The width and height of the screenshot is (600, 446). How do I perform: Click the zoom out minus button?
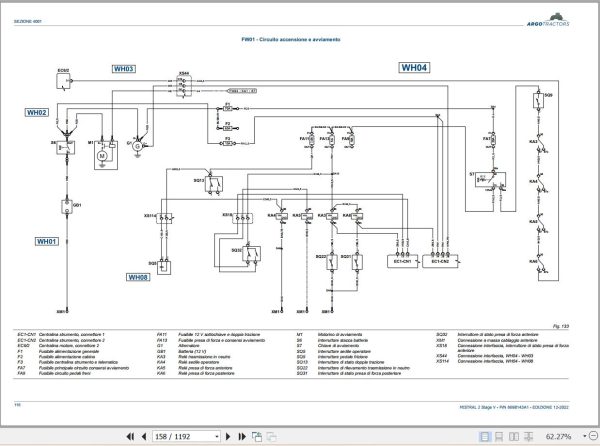coord(593,436)
